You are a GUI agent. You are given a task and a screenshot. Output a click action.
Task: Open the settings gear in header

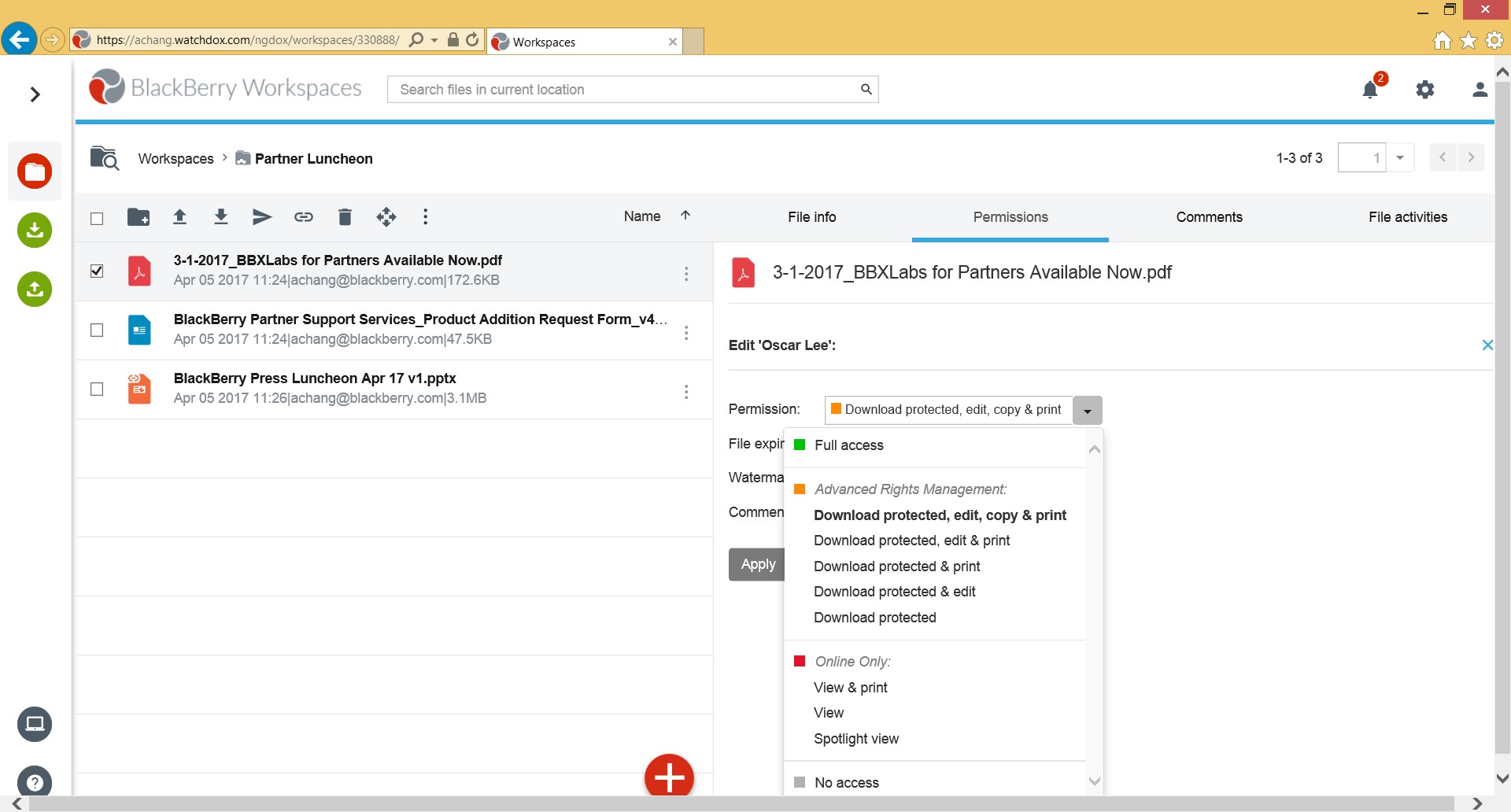(1424, 90)
